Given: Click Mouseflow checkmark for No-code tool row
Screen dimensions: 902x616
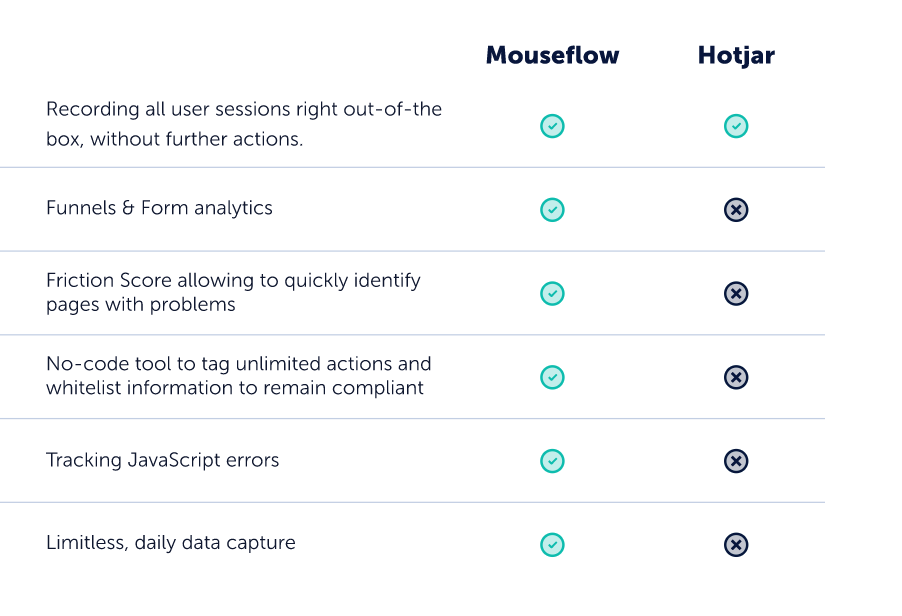Looking at the screenshot, I should pyautogui.click(x=552, y=377).
